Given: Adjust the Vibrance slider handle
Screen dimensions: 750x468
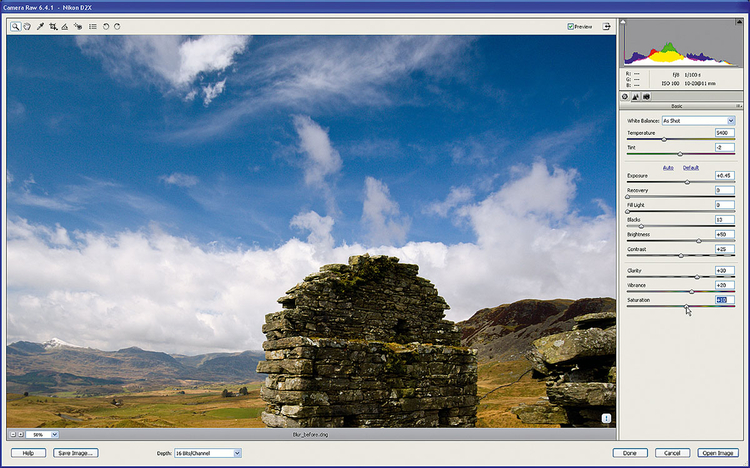Looking at the screenshot, I should [x=692, y=291].
